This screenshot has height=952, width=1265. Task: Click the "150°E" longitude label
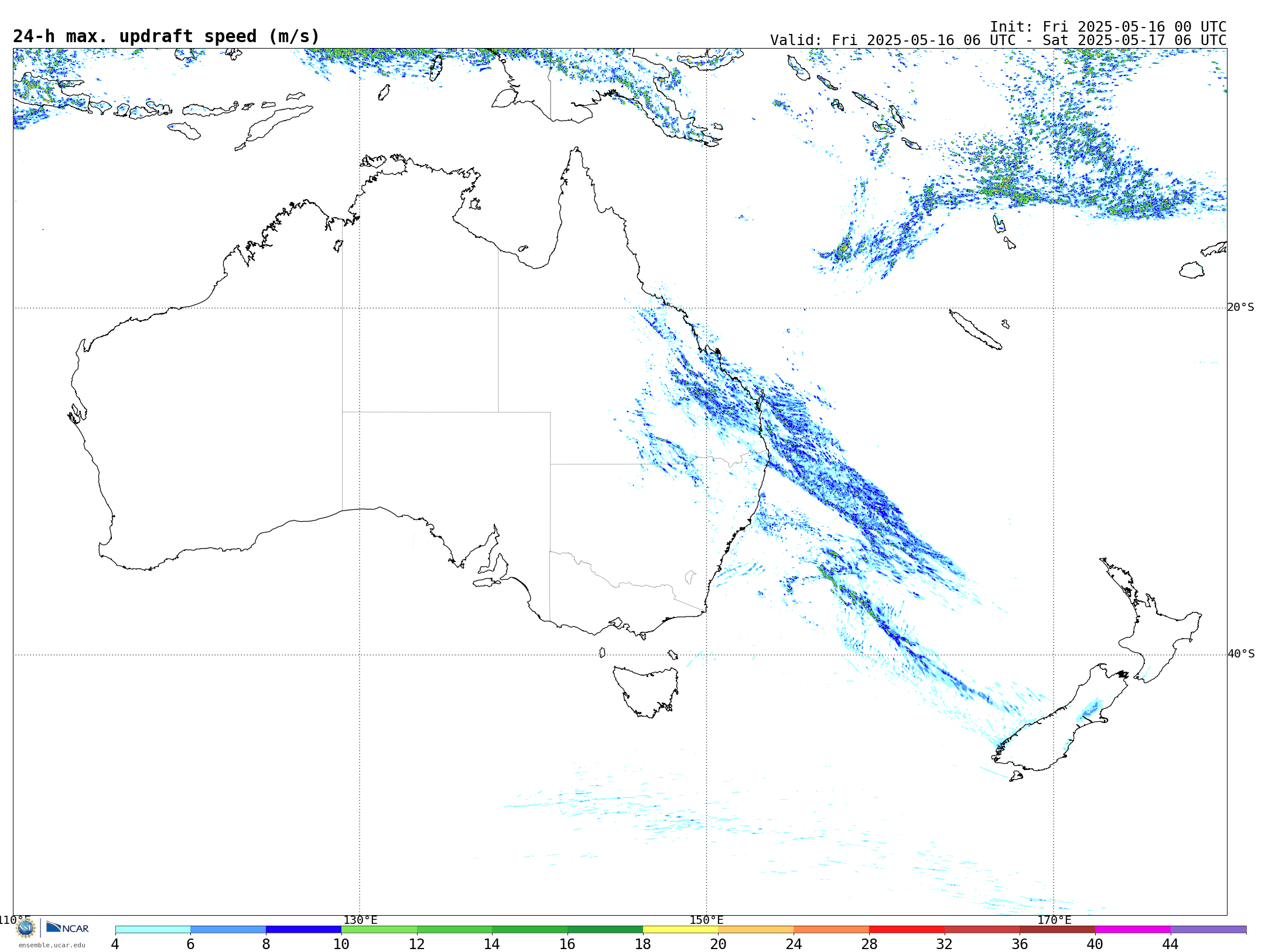coord(706,920)
